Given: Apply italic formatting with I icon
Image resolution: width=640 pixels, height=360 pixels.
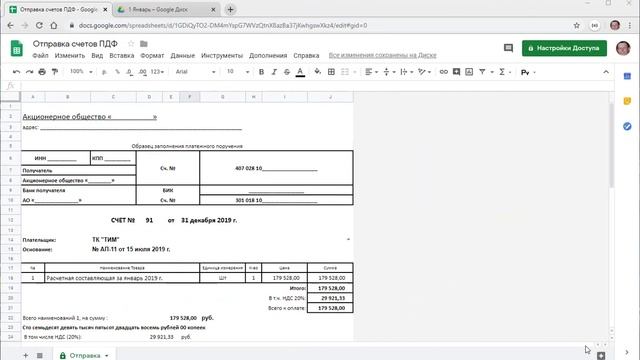Looking at the screenshot, I should click(274, 72).
